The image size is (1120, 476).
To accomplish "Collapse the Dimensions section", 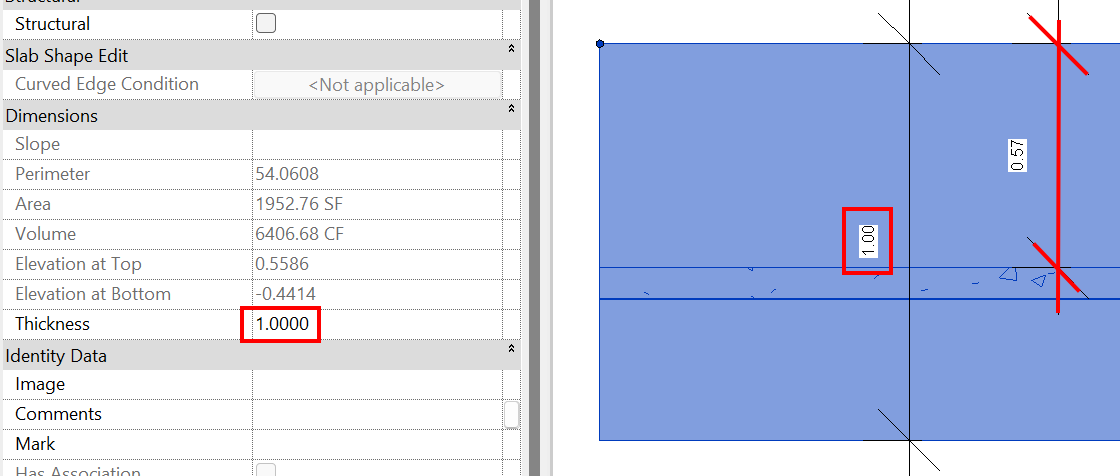I will (511, 109).
